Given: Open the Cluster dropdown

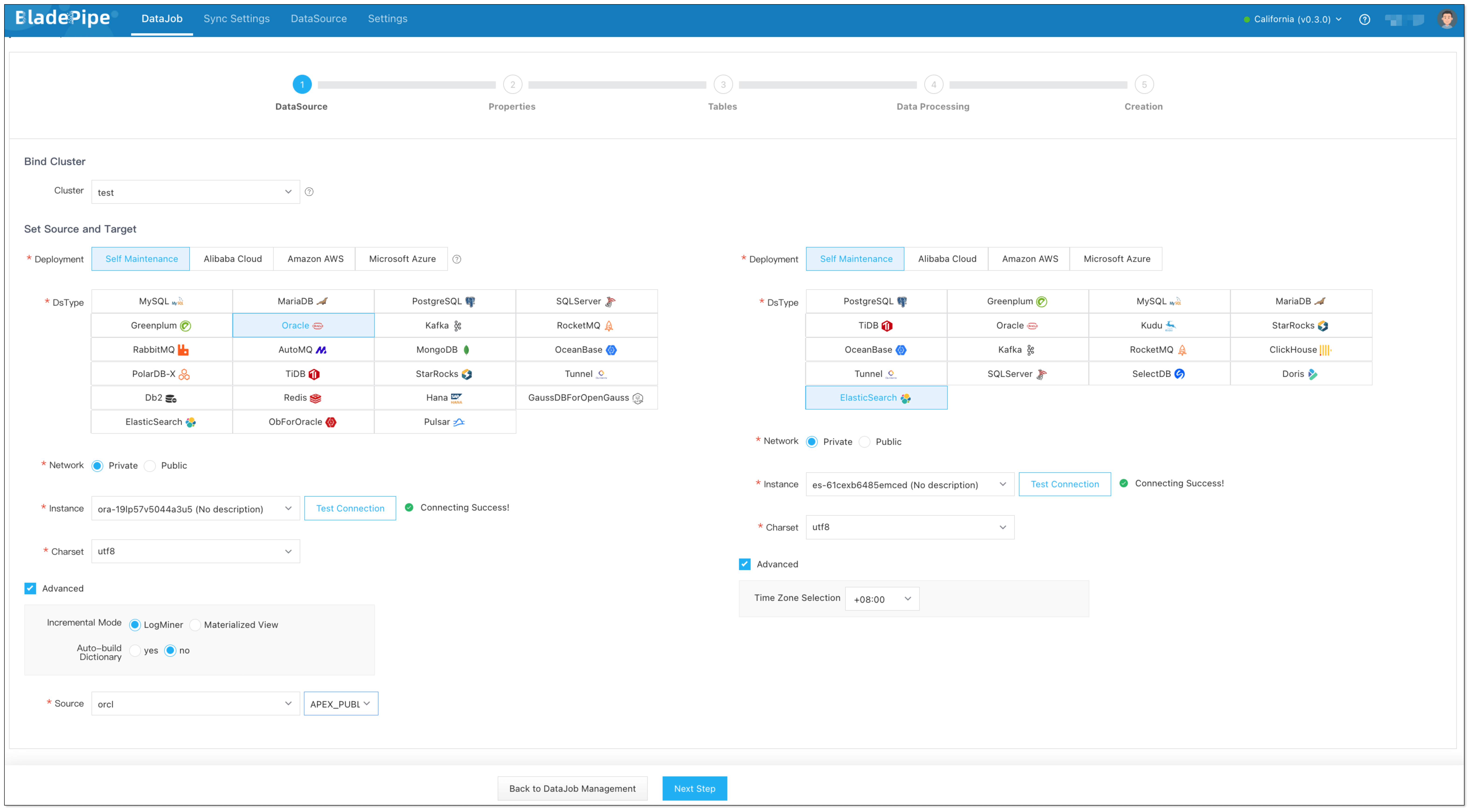Looking at the screenshot, I should pyautogui.click(x=195, y=192).
